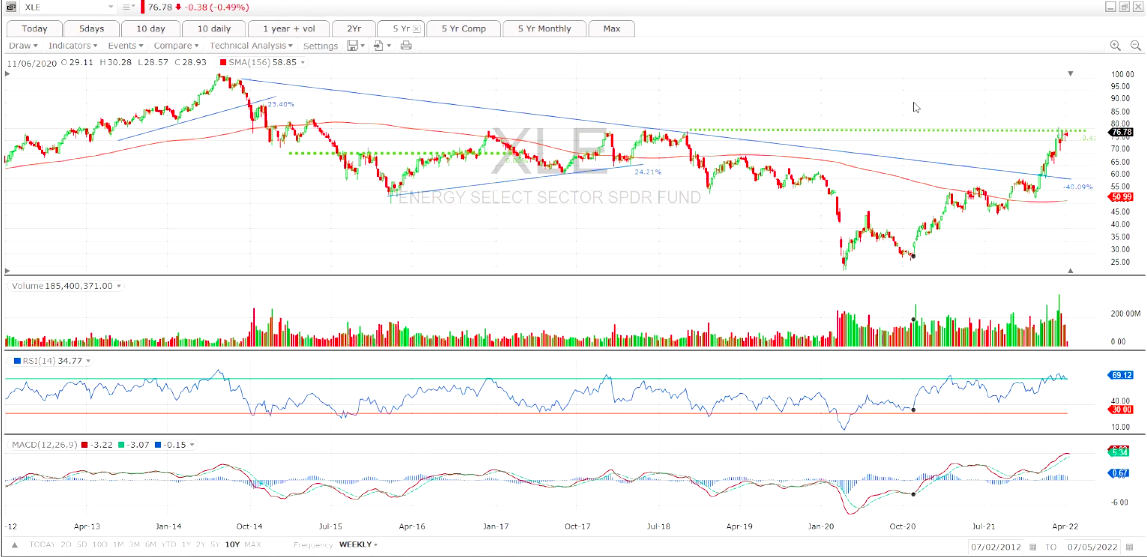
Task: Click the export document icon
Action: (379, 45)
